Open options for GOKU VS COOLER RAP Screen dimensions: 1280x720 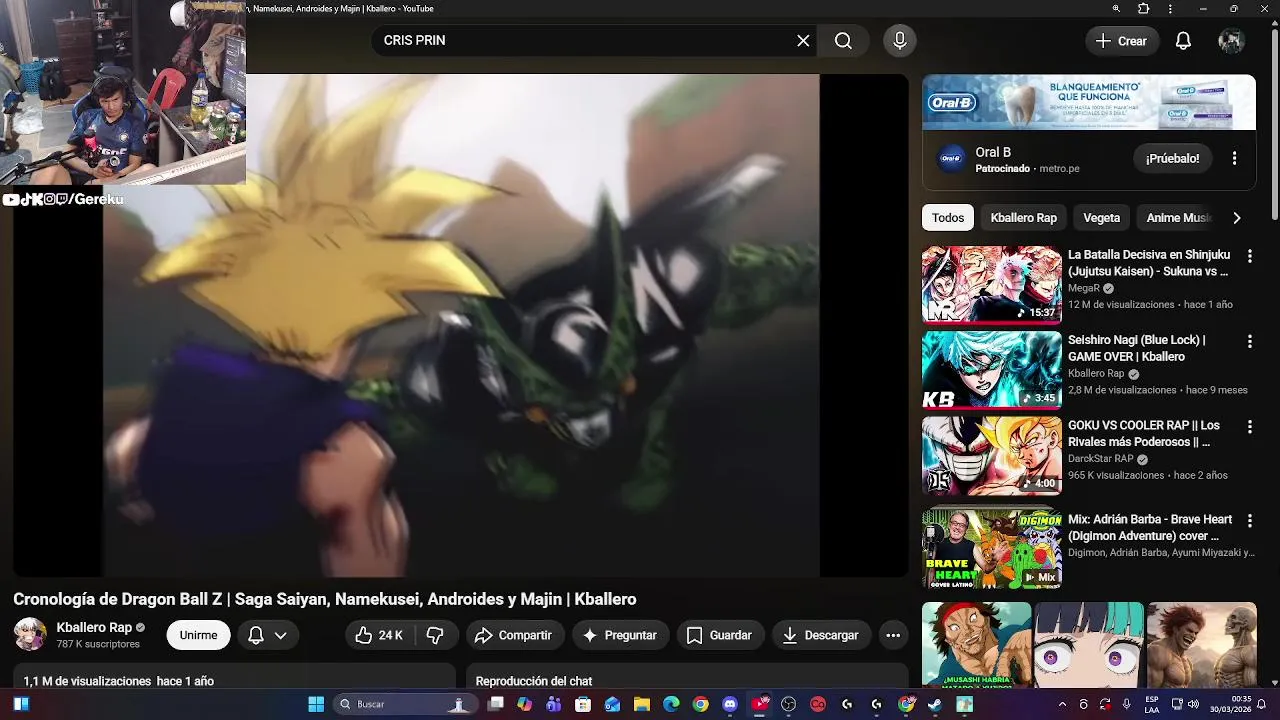1249,427
